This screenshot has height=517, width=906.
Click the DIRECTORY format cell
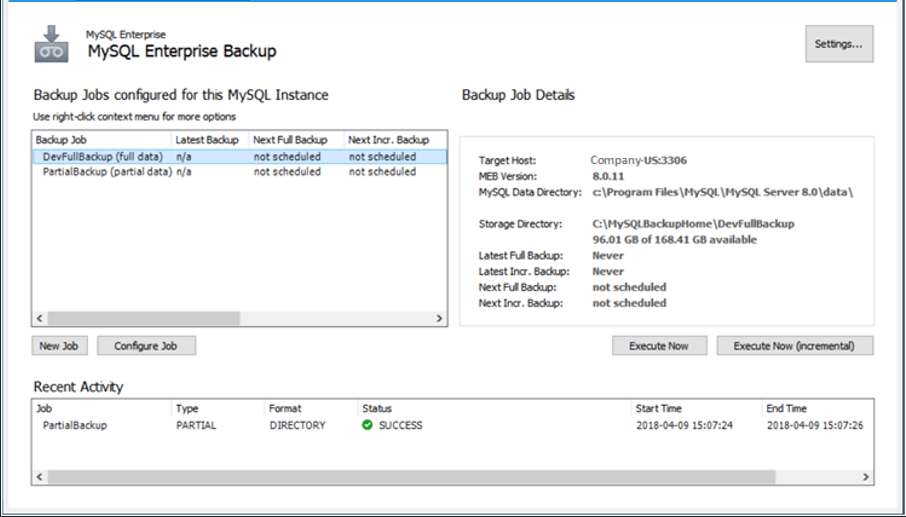[x=298, y=425]
